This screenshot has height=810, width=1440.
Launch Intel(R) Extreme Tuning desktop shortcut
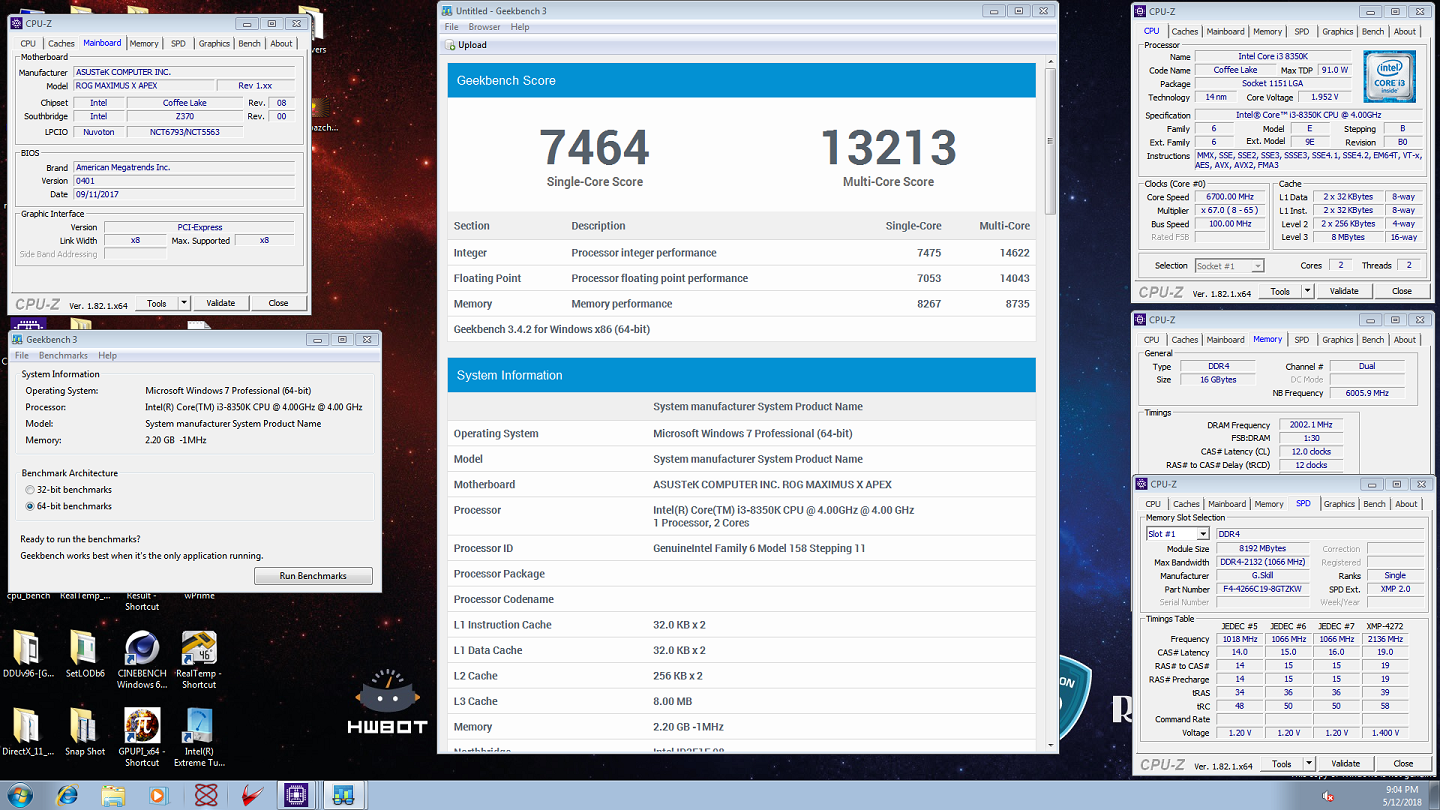(199, 737)
